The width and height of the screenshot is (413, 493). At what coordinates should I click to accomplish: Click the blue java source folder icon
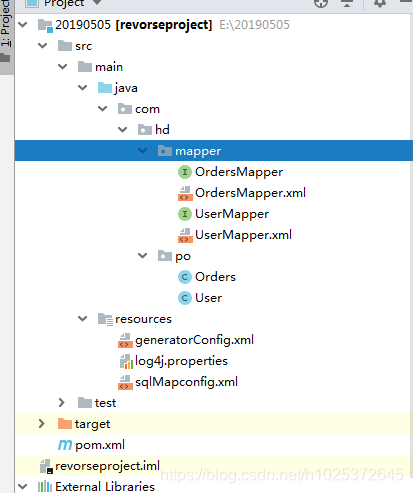coord(105,88)
